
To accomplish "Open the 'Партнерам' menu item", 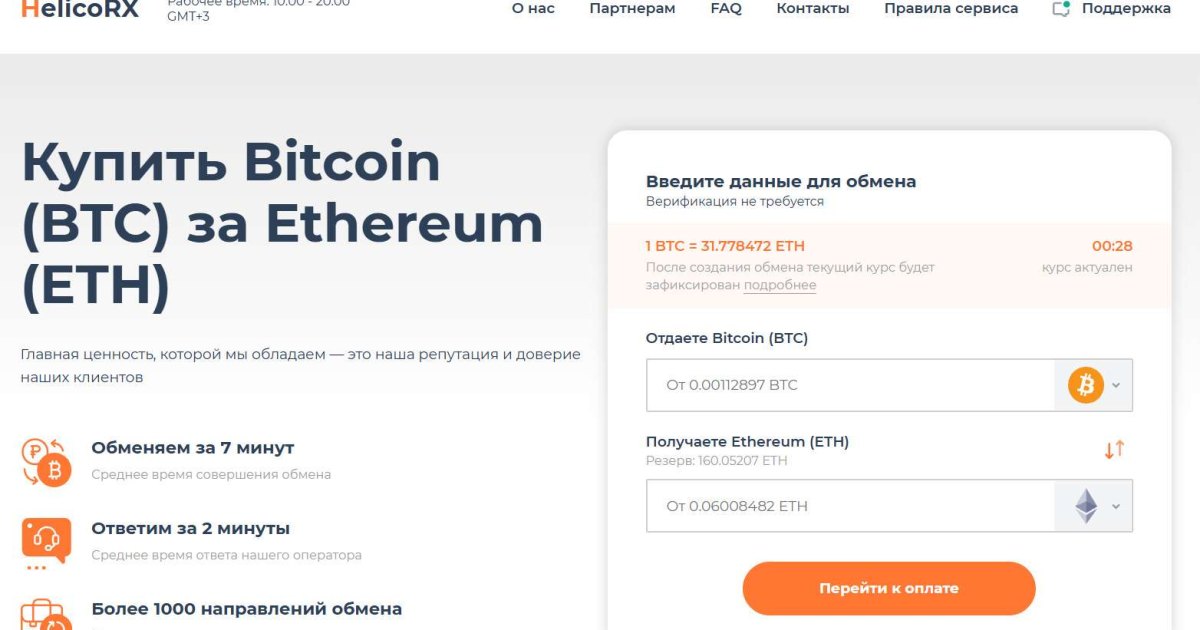I will 632,9.
